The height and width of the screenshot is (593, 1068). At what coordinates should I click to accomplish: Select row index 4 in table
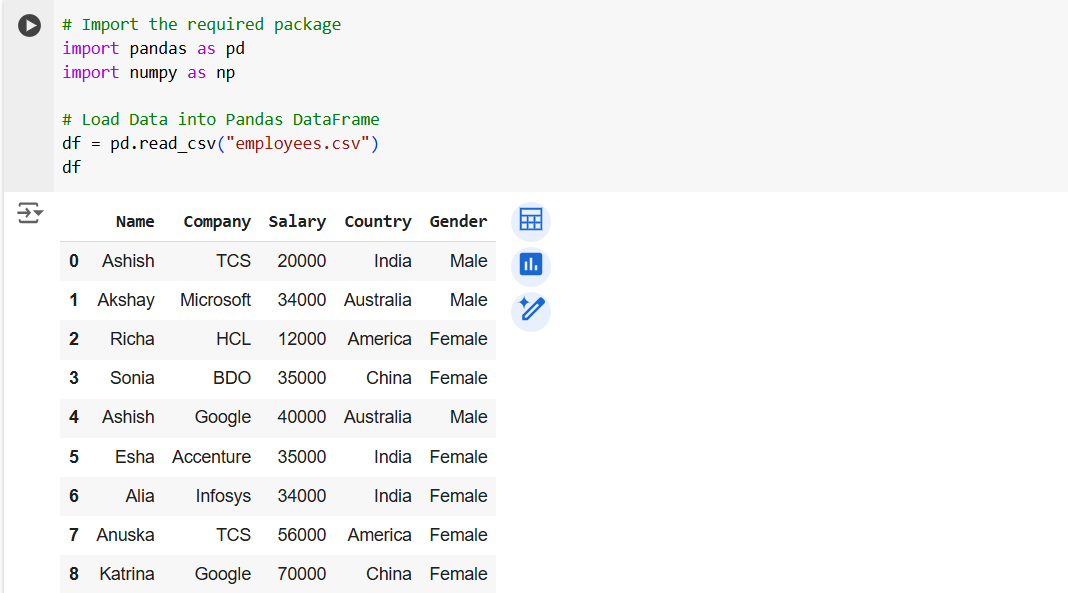74,417
